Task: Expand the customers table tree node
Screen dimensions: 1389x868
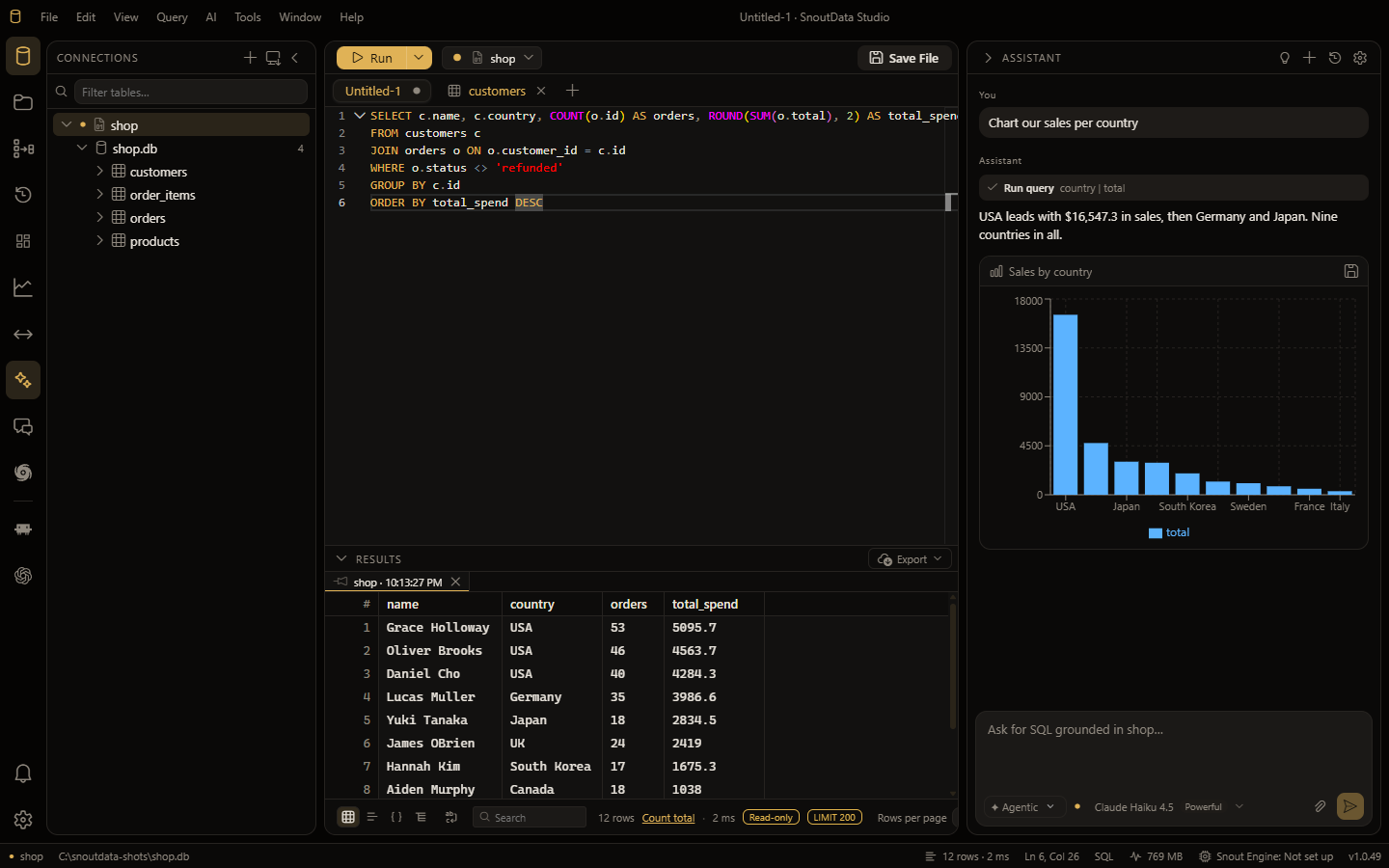Action: point(99,171)
